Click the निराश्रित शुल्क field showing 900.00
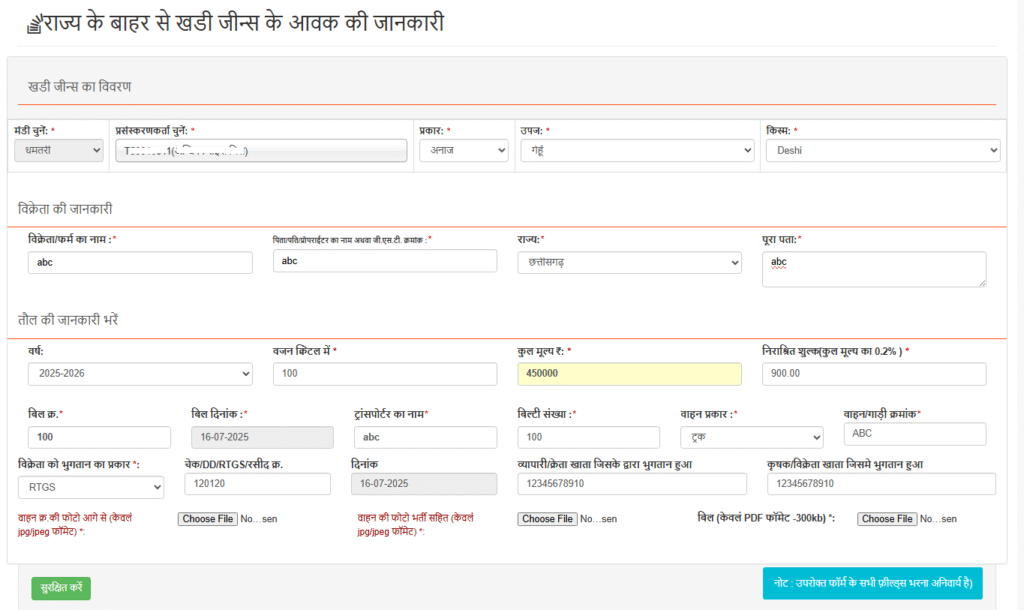Viewport: 1024px width, 610px height. 874,374
